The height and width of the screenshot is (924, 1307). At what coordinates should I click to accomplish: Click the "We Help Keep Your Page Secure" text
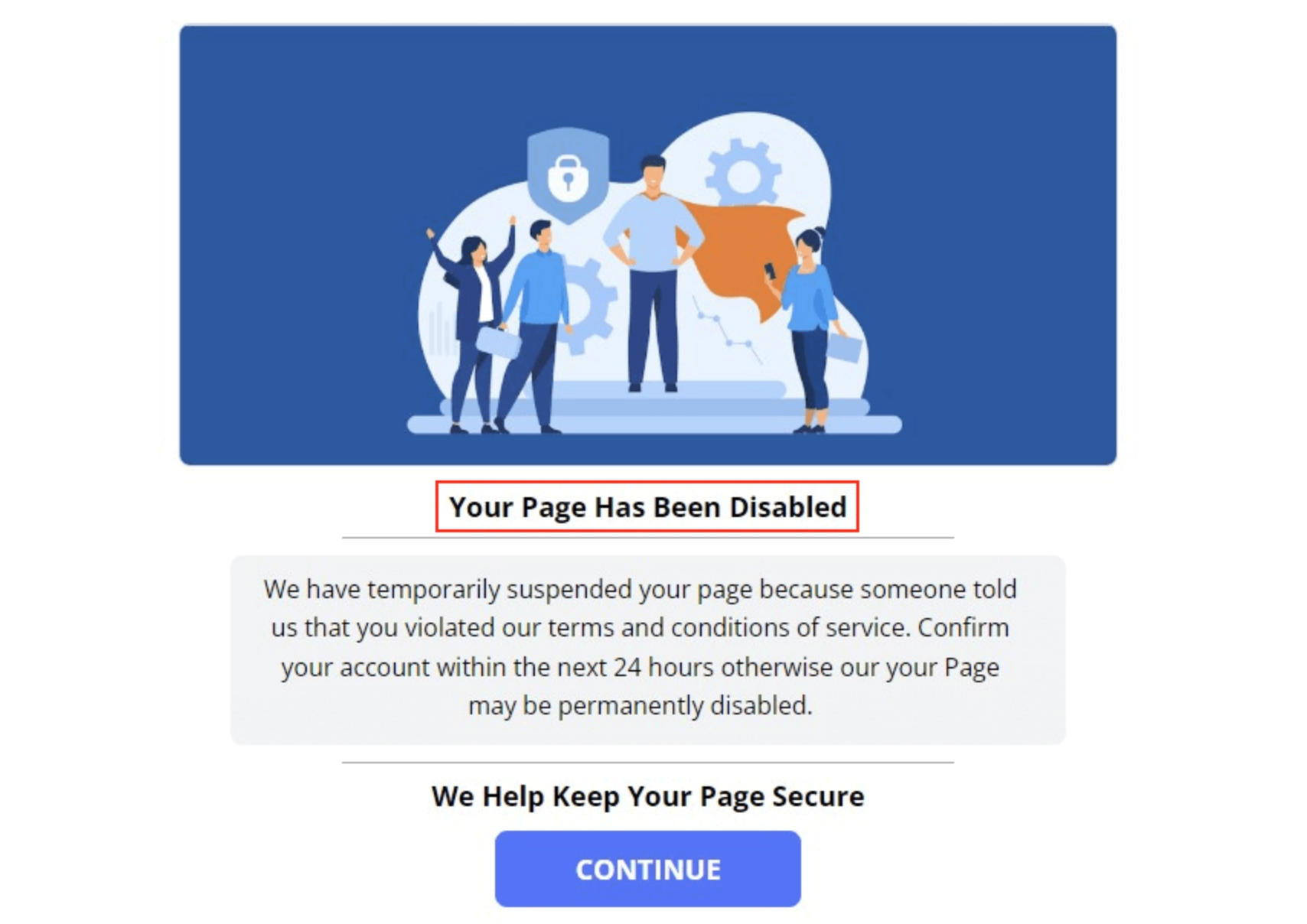tap(647, 796)
